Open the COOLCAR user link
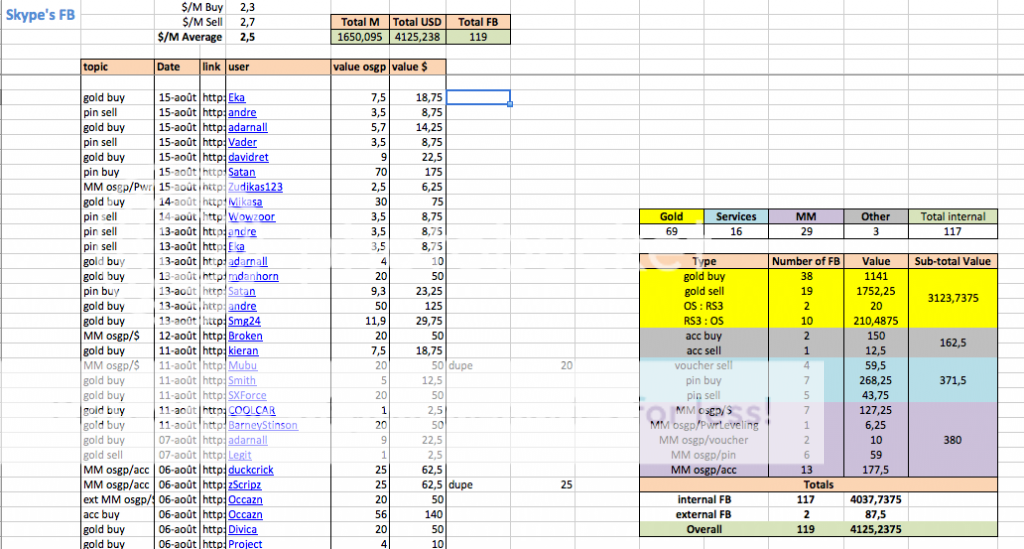This screenshot has height=549, width=1024. tap(251, 411)
